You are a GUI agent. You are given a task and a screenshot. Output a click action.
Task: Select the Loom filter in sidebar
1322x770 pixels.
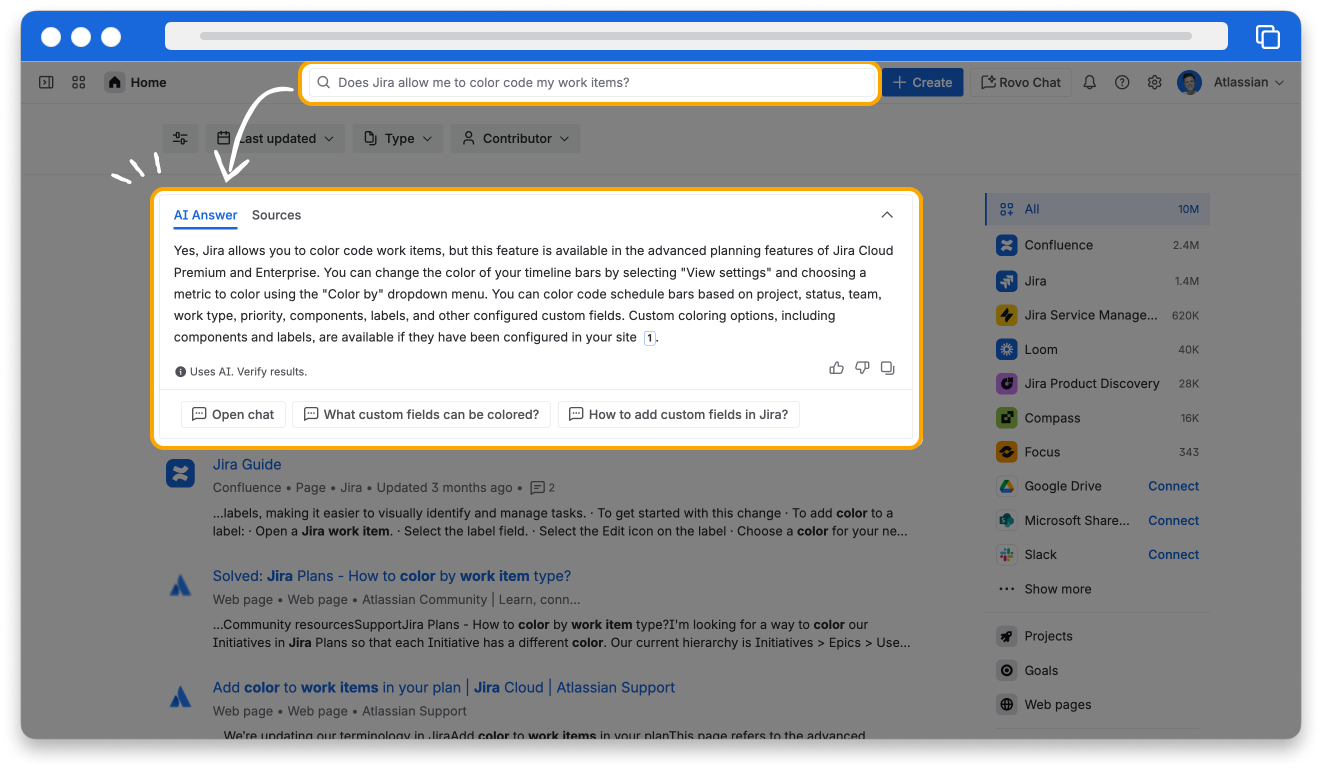1040,350
